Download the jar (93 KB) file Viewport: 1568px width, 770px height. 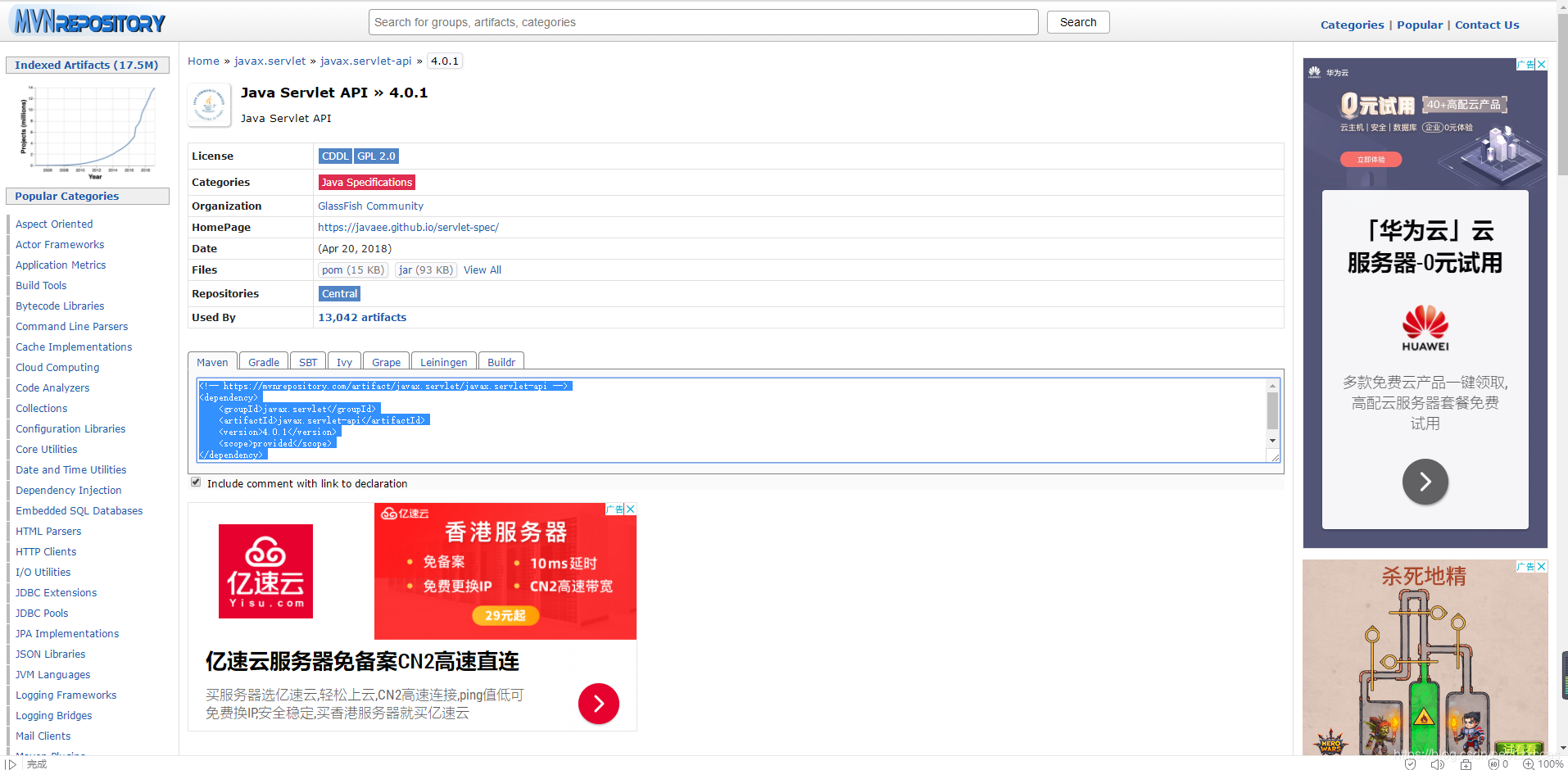(425, 269)
